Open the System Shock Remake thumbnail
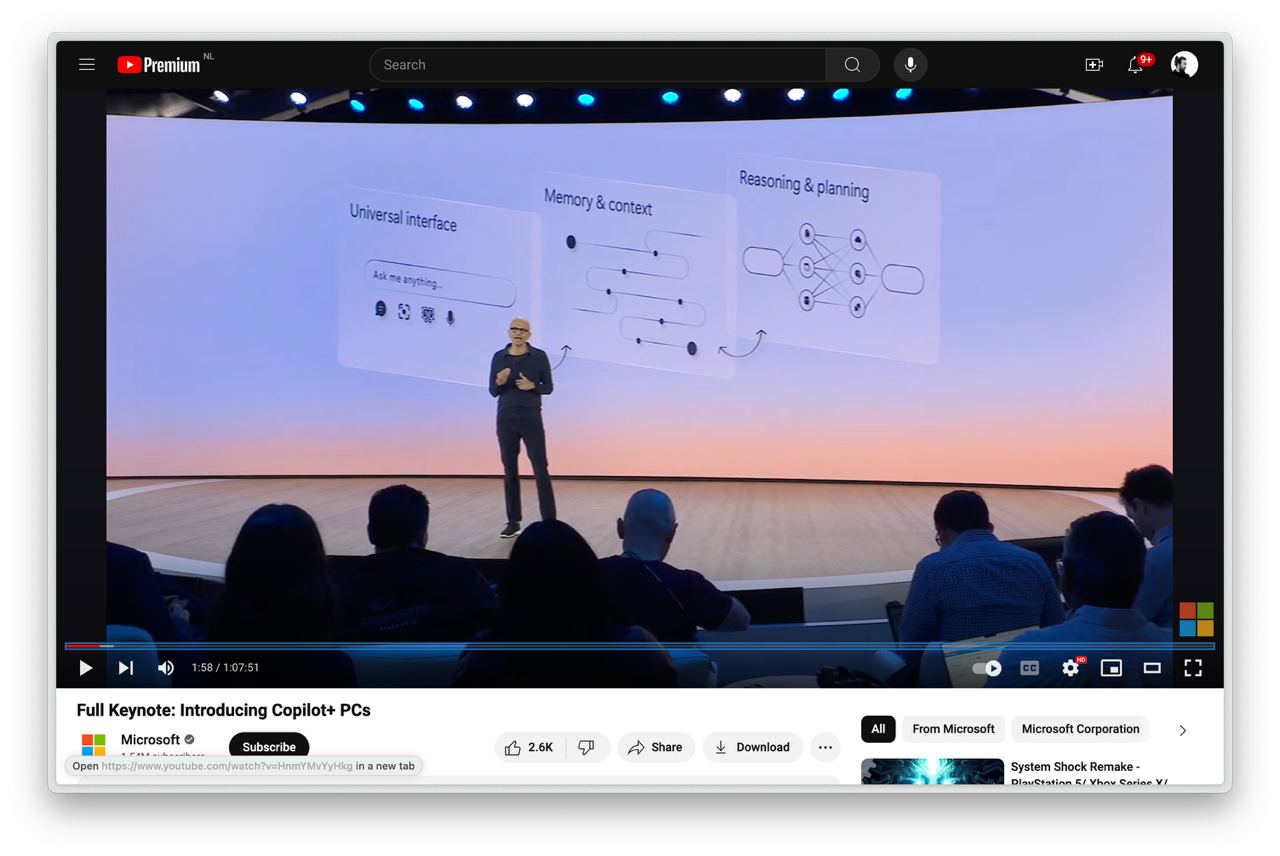 point(932,771)
